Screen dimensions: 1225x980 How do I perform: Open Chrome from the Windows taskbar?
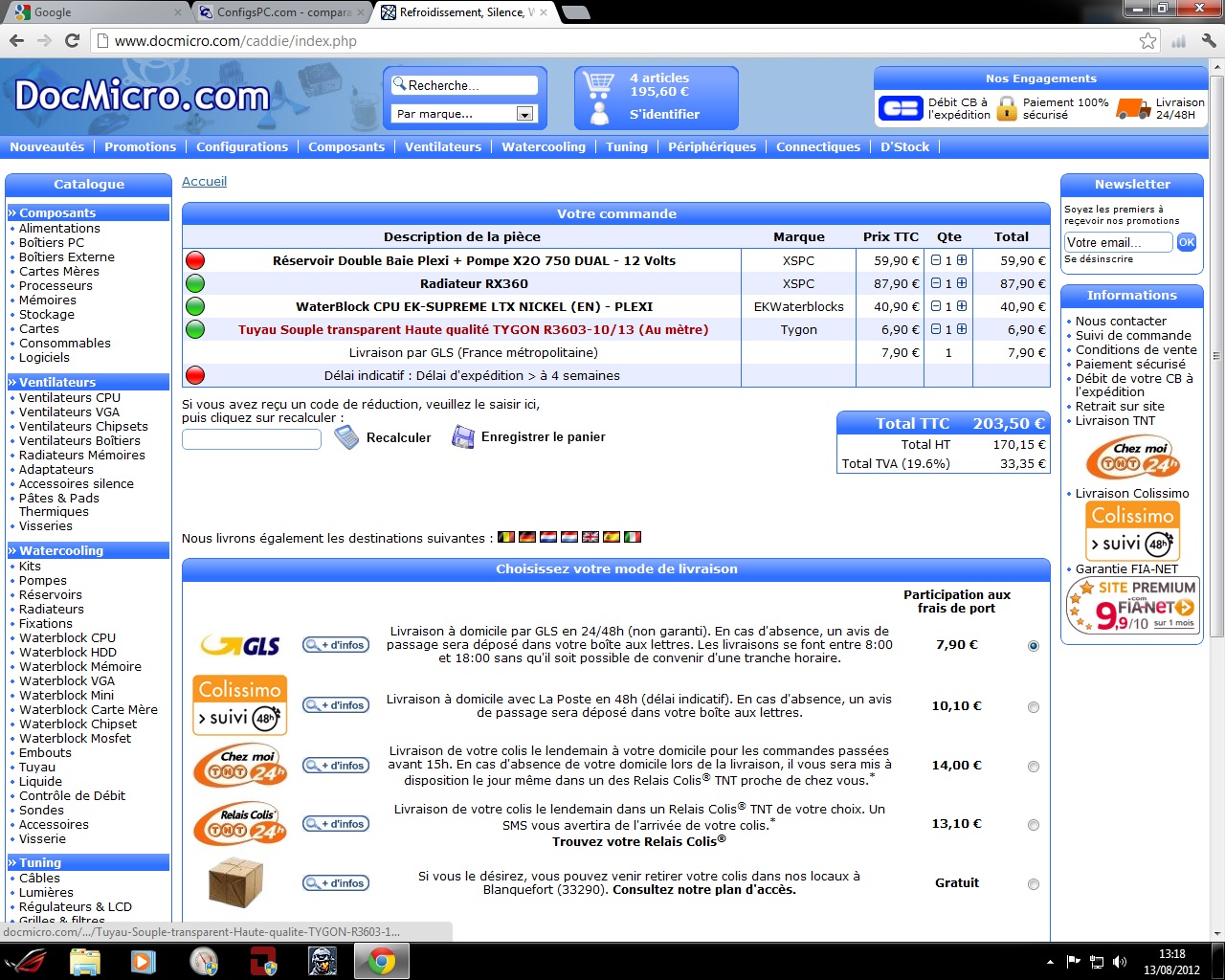(x=382, y=961)
